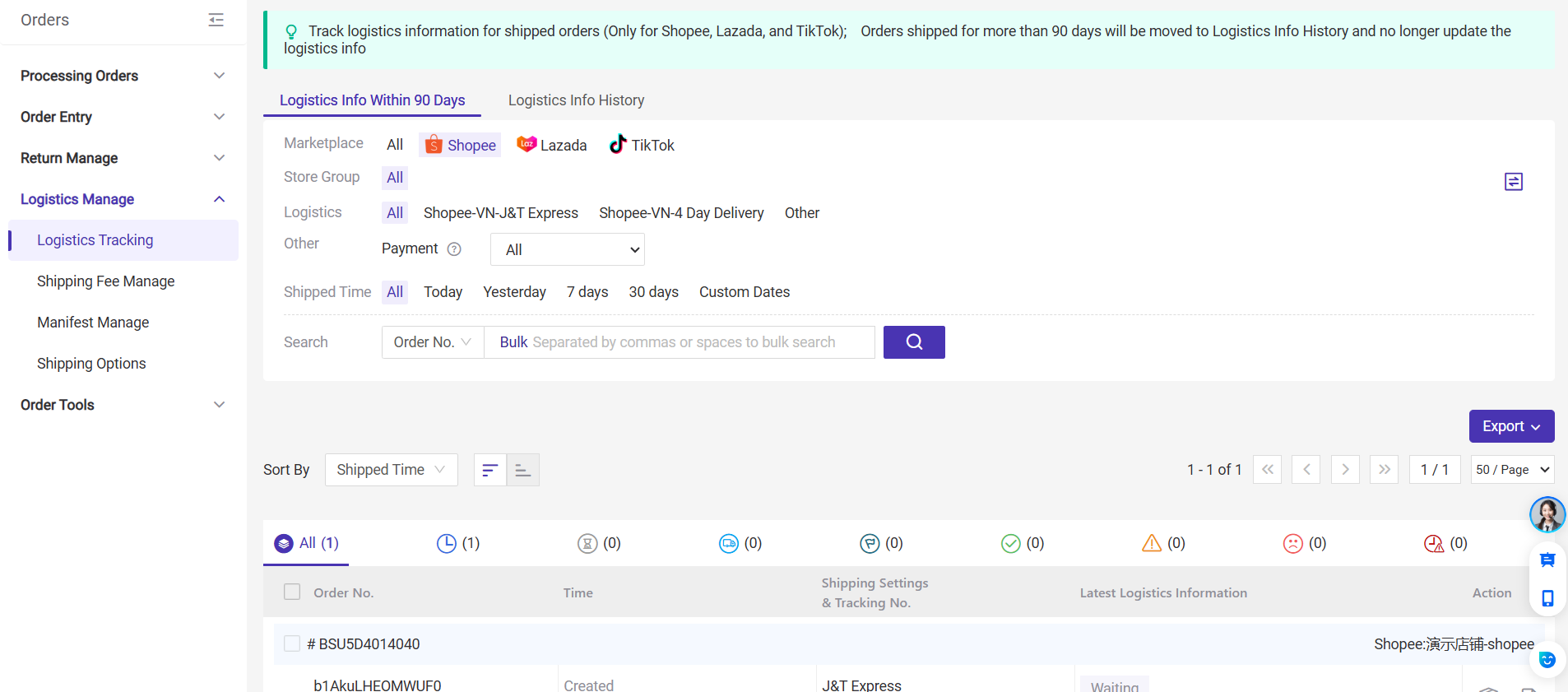The width and height of the screenshot is (1568, 692).
Task: Open the orange warning triangle tab (0)
Action: click(x=1163, y=543)
